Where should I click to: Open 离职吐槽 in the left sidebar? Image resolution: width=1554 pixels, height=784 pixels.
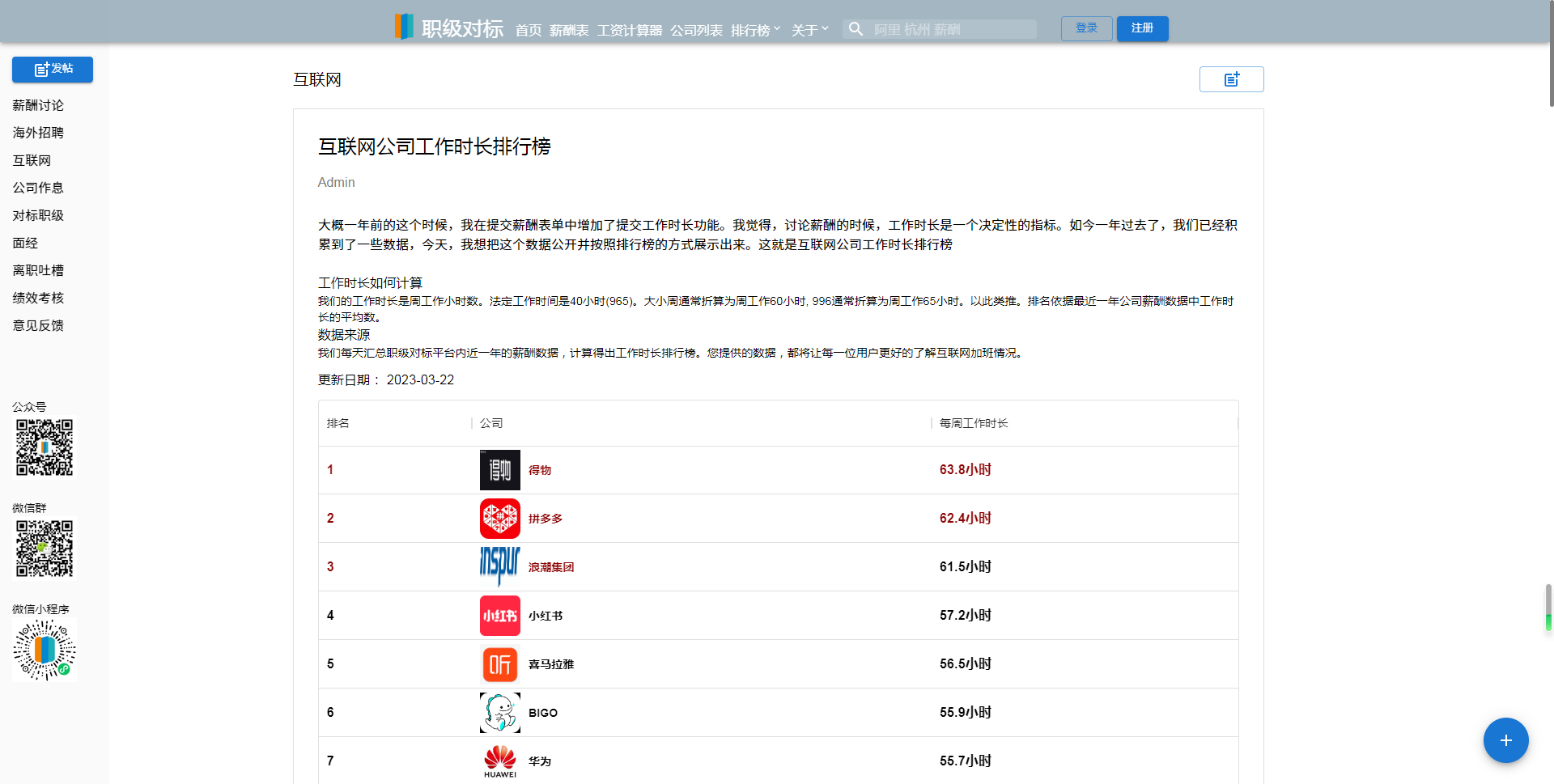tap(38, 270)
